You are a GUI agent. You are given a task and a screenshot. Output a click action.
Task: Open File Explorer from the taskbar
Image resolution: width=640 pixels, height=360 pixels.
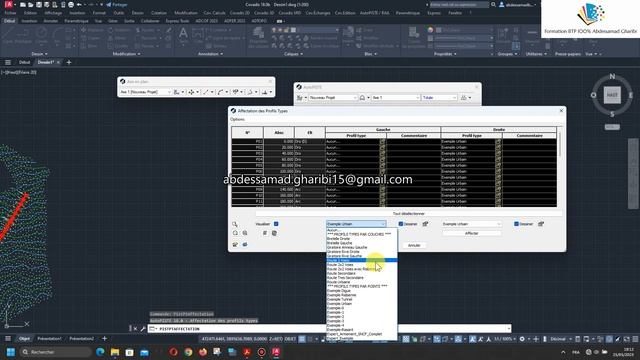pyautogui.click(x=115, y=352)
